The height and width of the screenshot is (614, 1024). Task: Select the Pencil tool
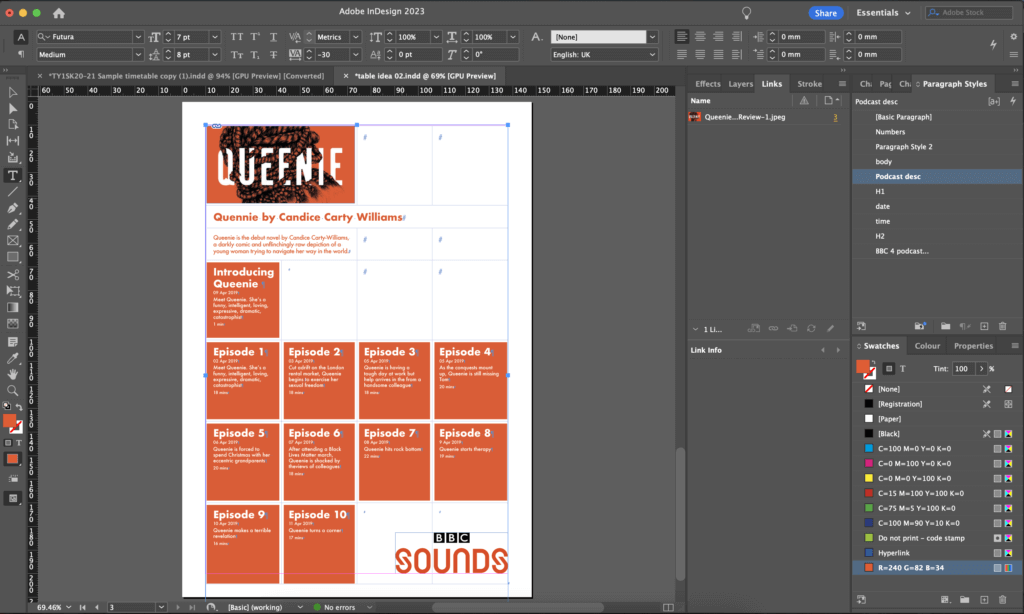(12, 224)
